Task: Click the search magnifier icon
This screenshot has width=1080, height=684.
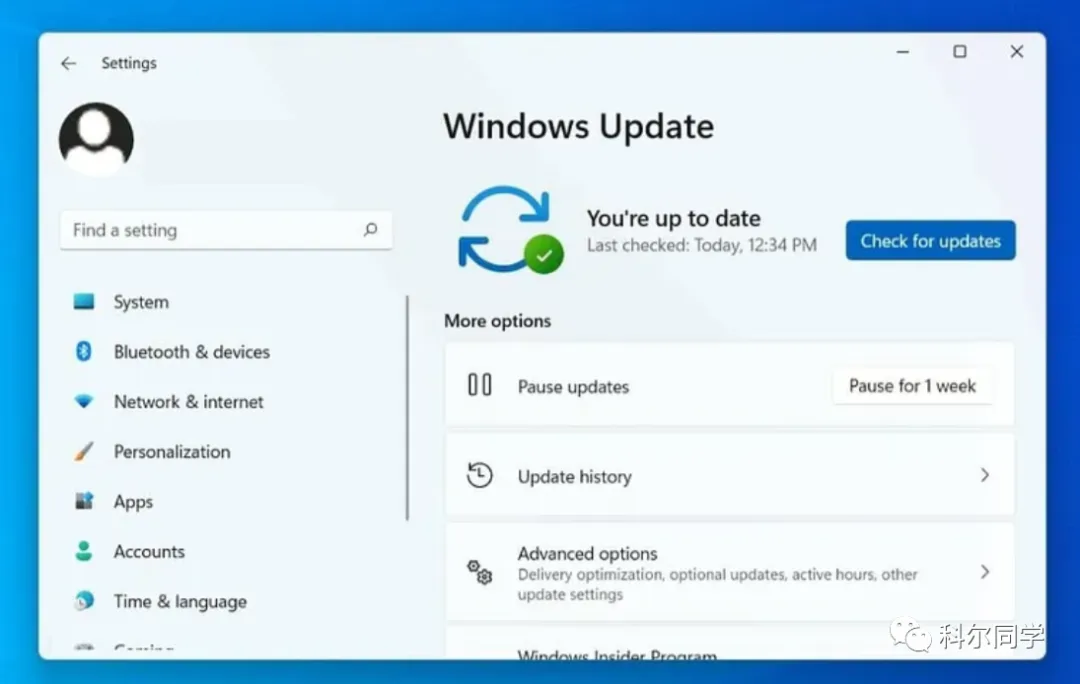Action: point(372,230)
